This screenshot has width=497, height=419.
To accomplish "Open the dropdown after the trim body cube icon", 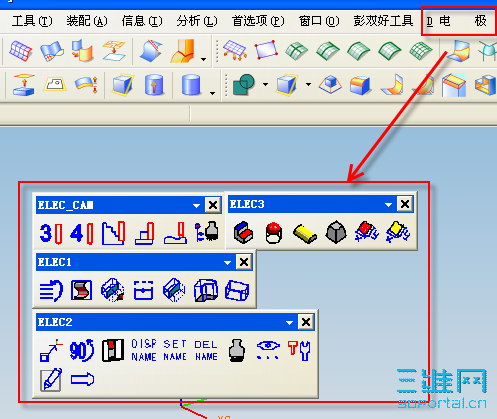I will click(308, 85).
